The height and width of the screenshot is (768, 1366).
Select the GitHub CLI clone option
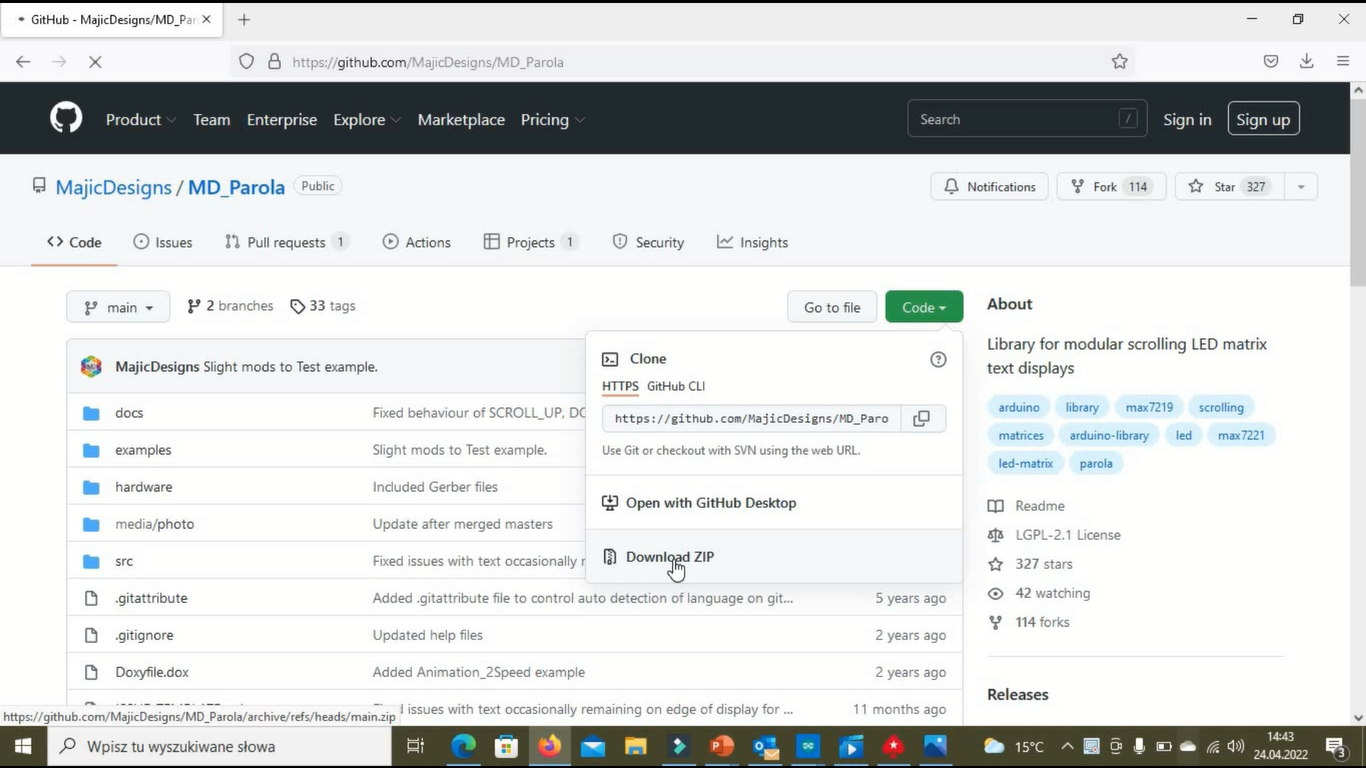tap(676, 386)
